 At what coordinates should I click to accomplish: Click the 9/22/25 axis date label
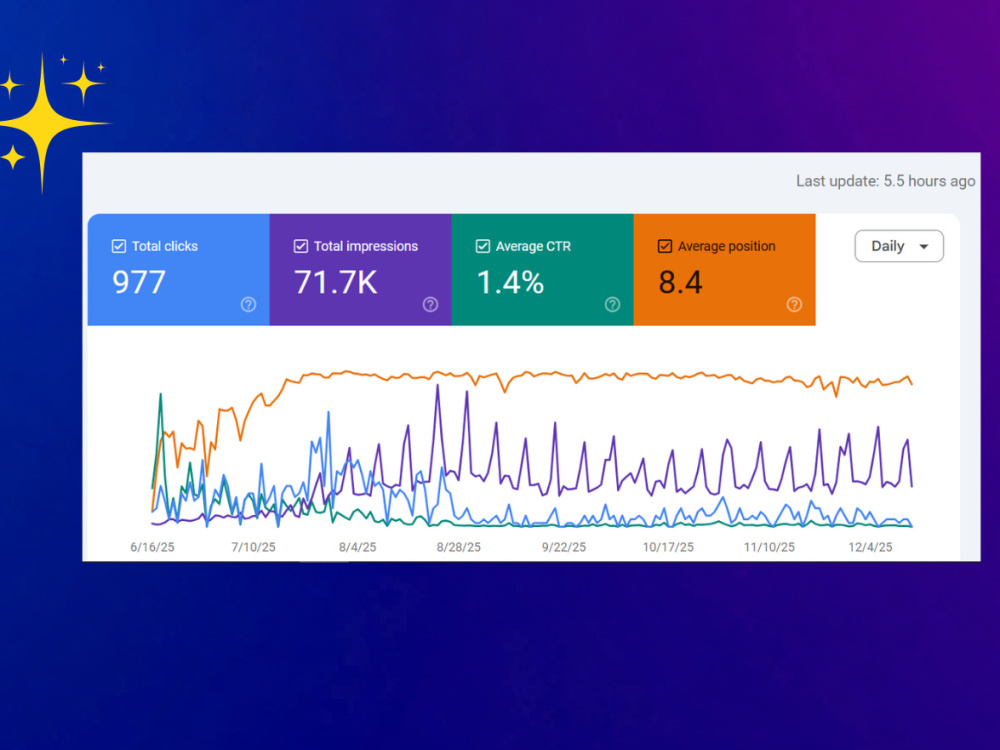pos(564,547)
